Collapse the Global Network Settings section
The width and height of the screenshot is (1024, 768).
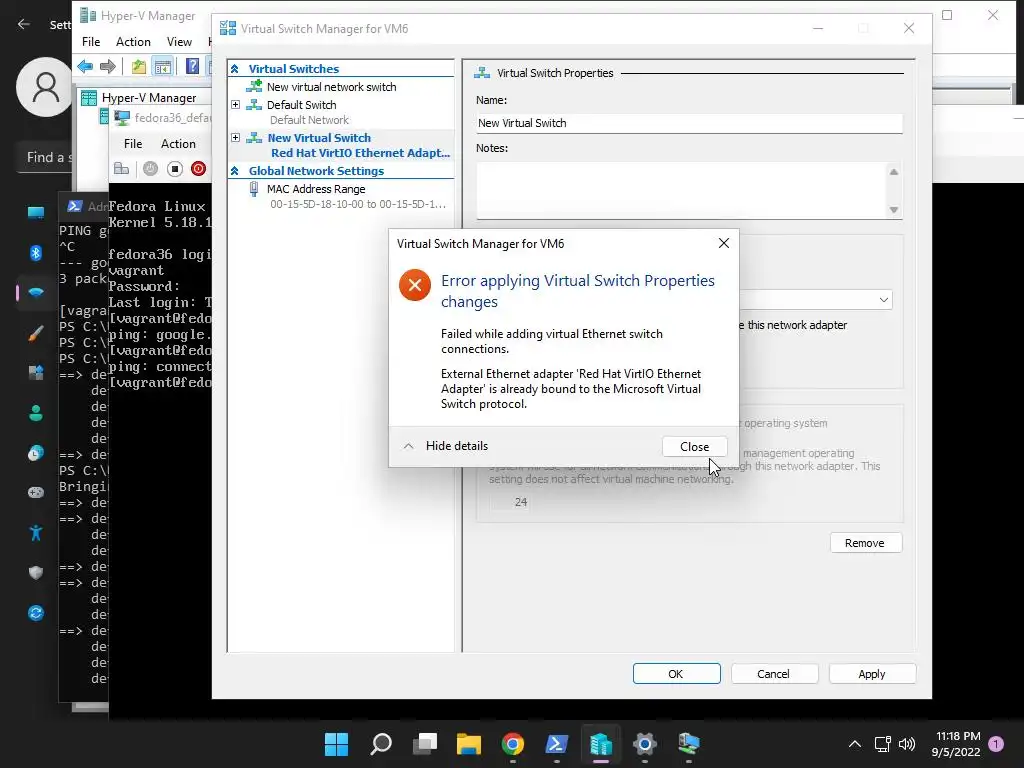pyautogui.click(x=234, y=170)
